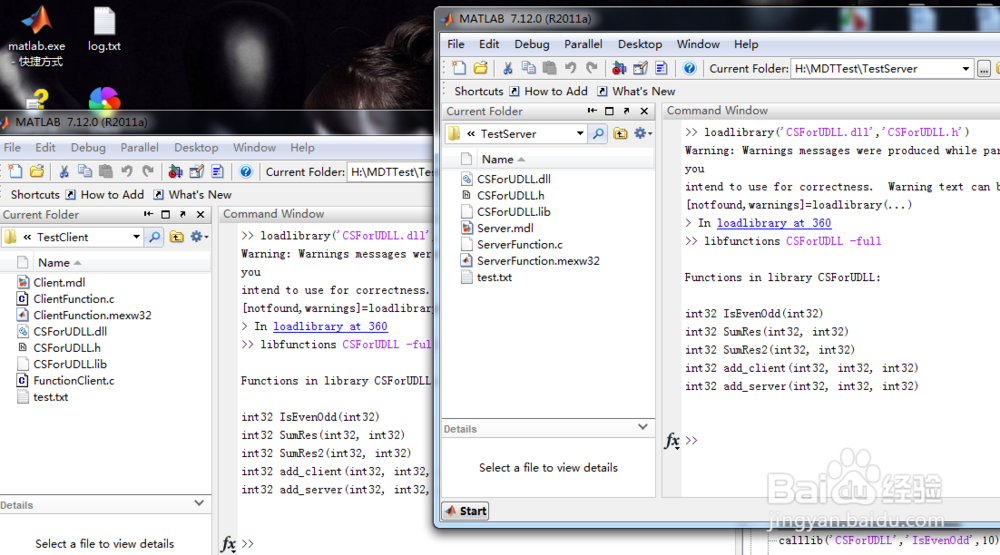
Task: Click Undo icon in TestServer MATLAB toolbar
Action: (570, 68)
